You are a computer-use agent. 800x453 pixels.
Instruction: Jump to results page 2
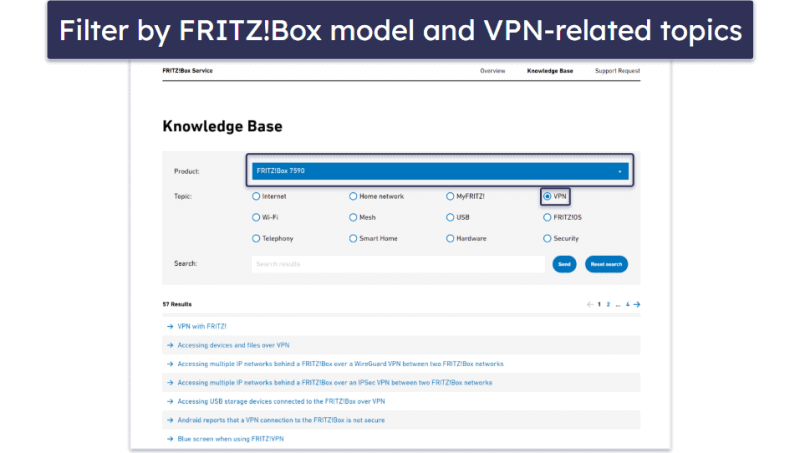(x=608, y=305)
